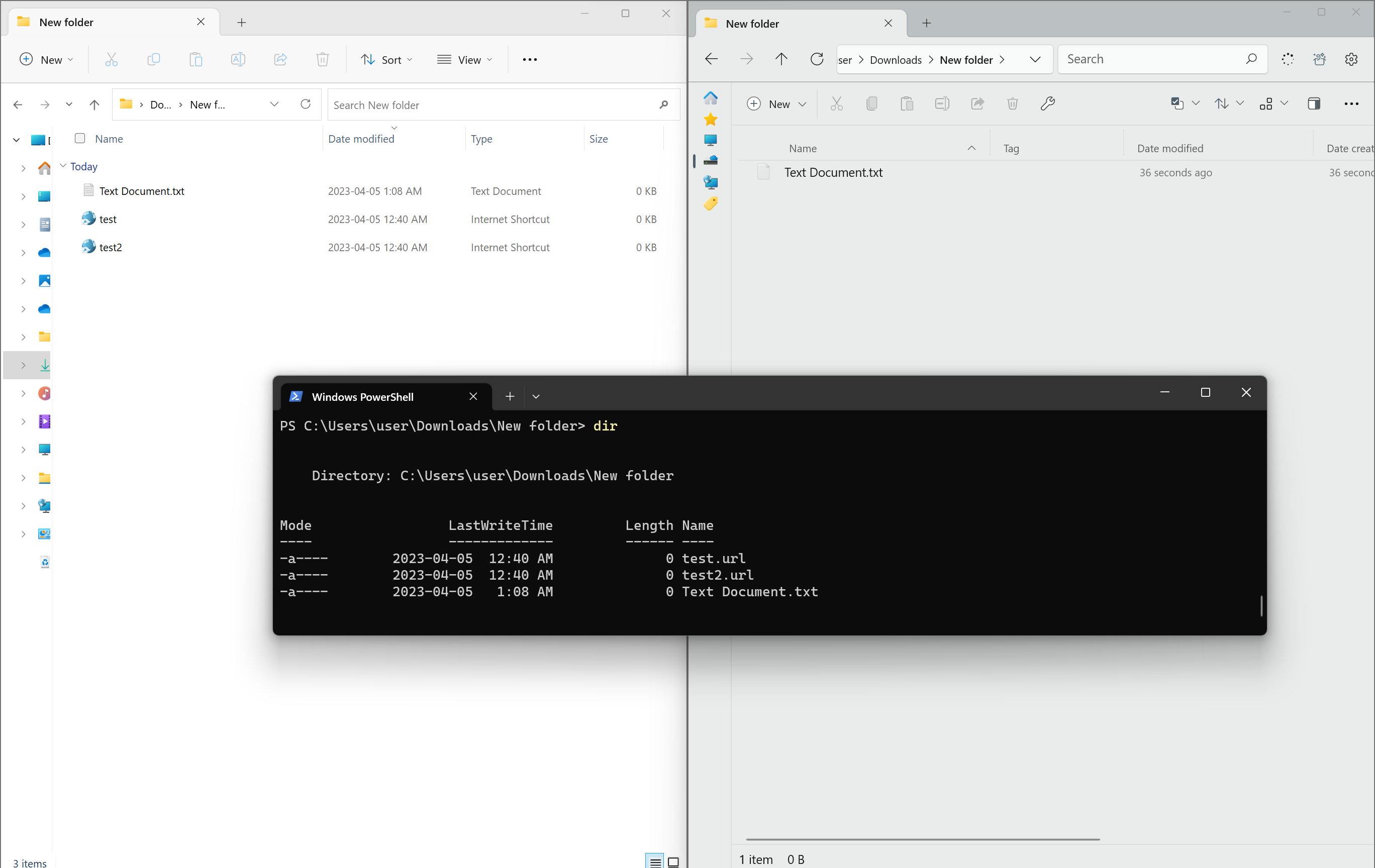The height and width of the screenshot is (868, 1375).
Task: Expand the New button chevron in the right toolbar
Action: 803,104
